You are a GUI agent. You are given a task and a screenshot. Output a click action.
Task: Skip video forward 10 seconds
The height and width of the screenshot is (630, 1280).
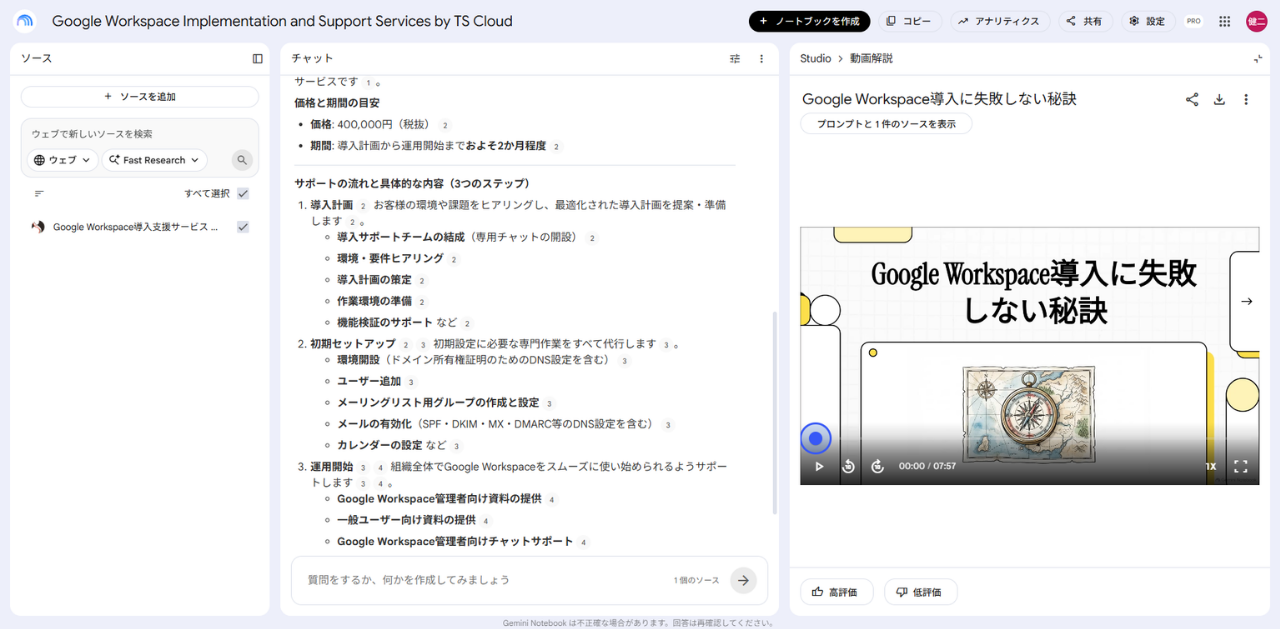click(x=877, y=466)
